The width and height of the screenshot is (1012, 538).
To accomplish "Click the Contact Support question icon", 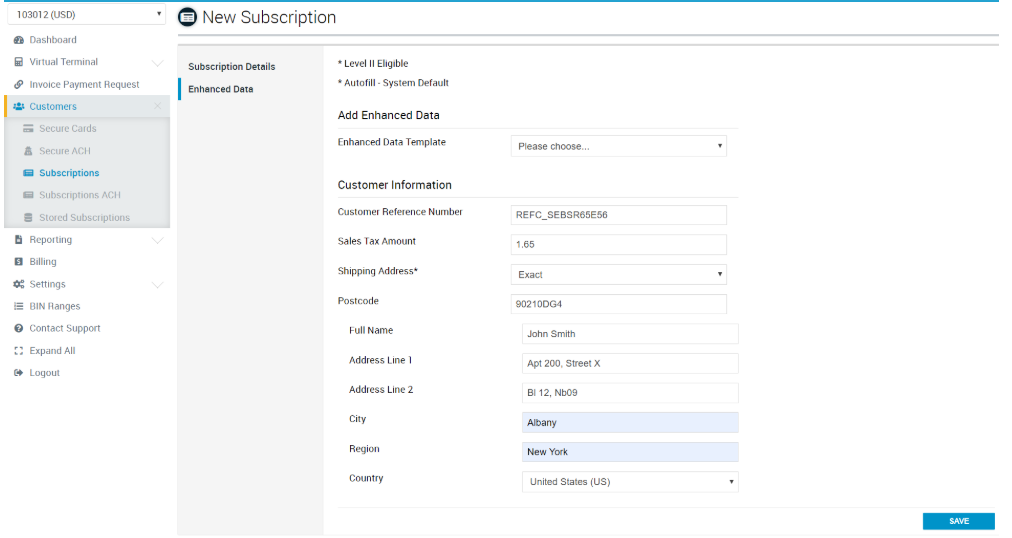I will (x=19, y=329).
